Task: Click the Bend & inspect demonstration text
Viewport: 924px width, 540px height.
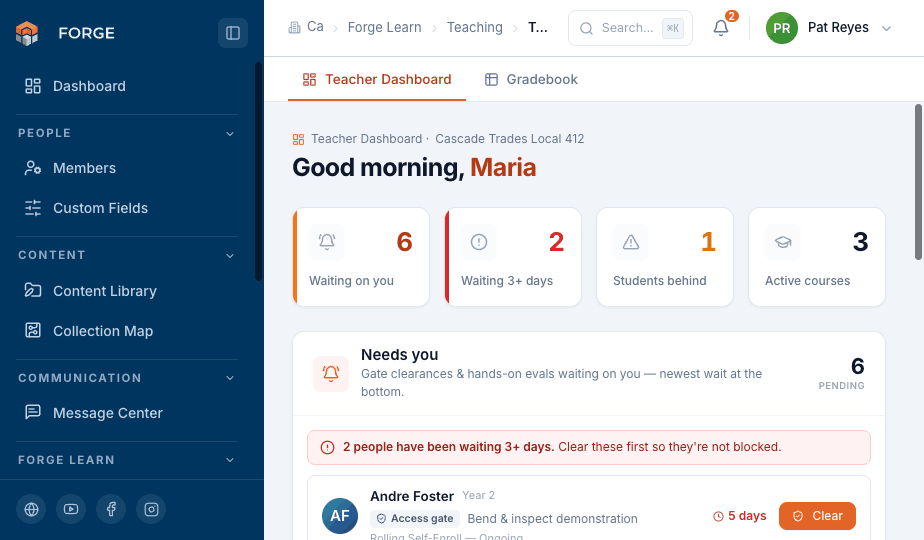Action: pyautogui.click(x=552, y=519)
